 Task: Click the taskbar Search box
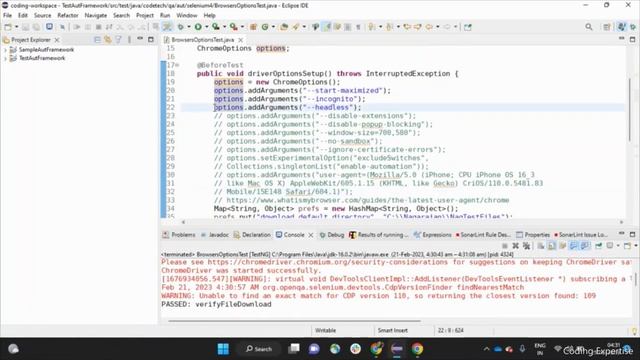pyautogui.click(x=259, y=349)
